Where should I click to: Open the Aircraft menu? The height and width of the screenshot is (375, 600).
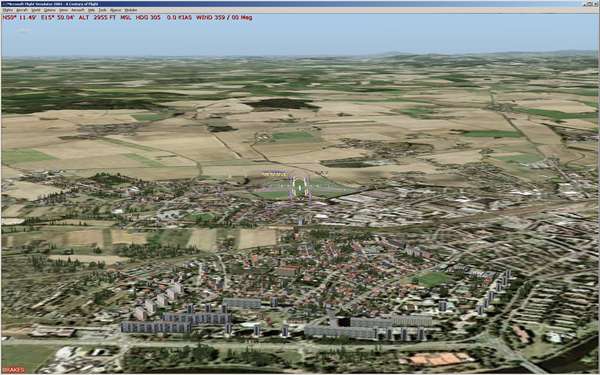(22, 10)
